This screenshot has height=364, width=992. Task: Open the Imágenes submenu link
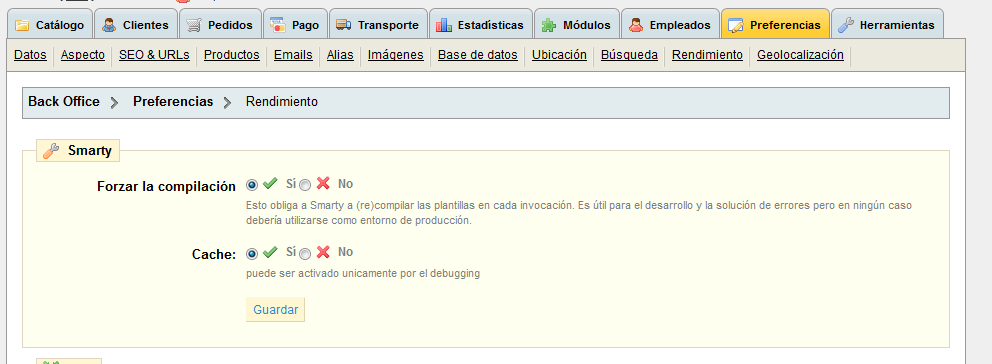[x=395, y=55]
